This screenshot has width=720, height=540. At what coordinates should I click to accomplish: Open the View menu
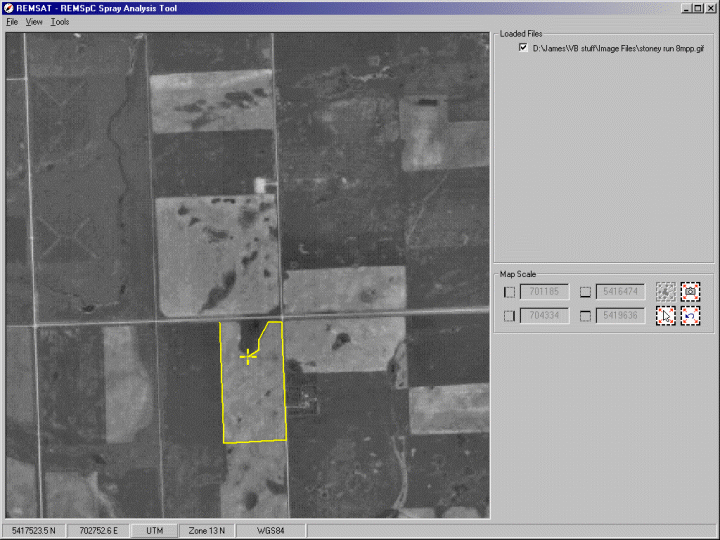(x=34, y=21)
